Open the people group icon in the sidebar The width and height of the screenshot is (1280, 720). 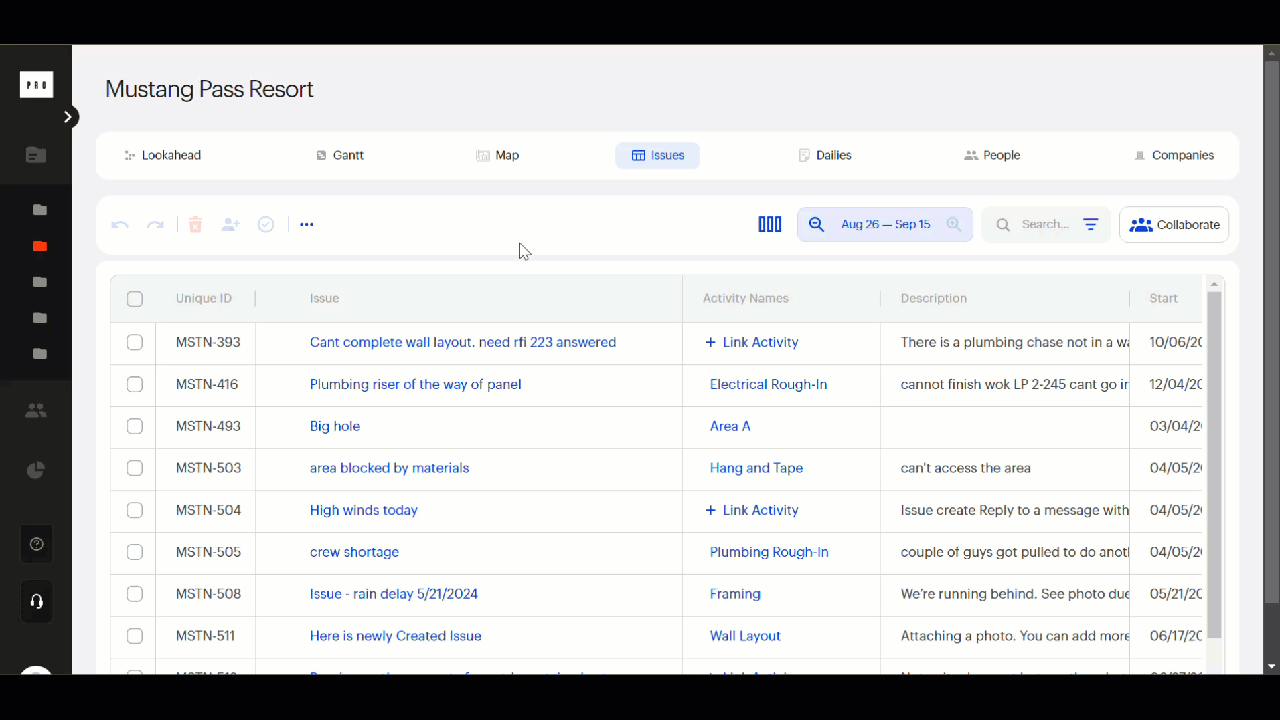36,410
